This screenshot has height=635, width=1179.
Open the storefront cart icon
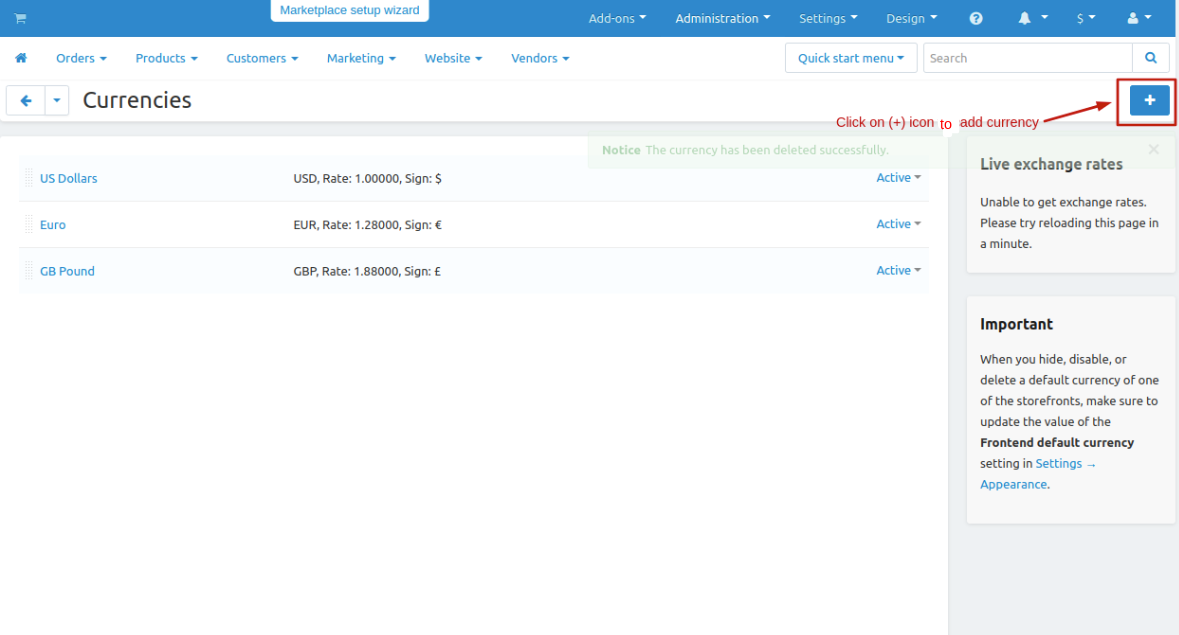pos(20,18)
